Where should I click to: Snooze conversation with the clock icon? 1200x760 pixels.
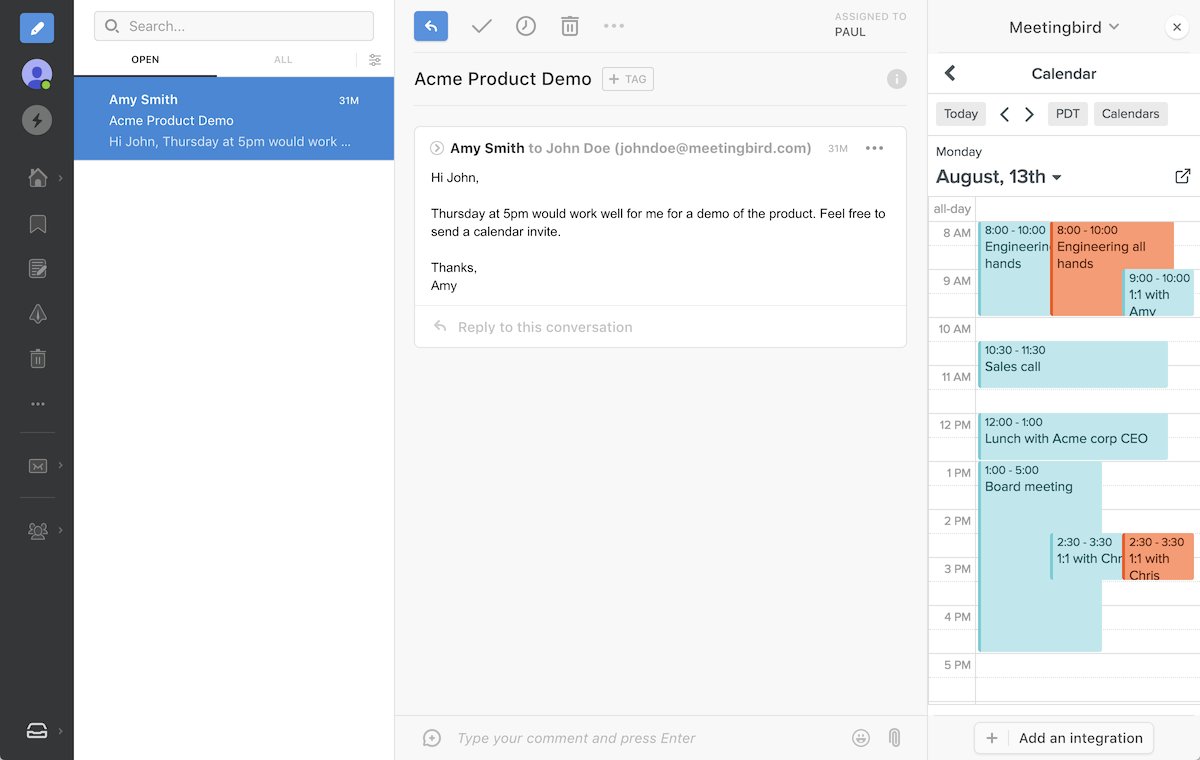[x=526, y=27]
